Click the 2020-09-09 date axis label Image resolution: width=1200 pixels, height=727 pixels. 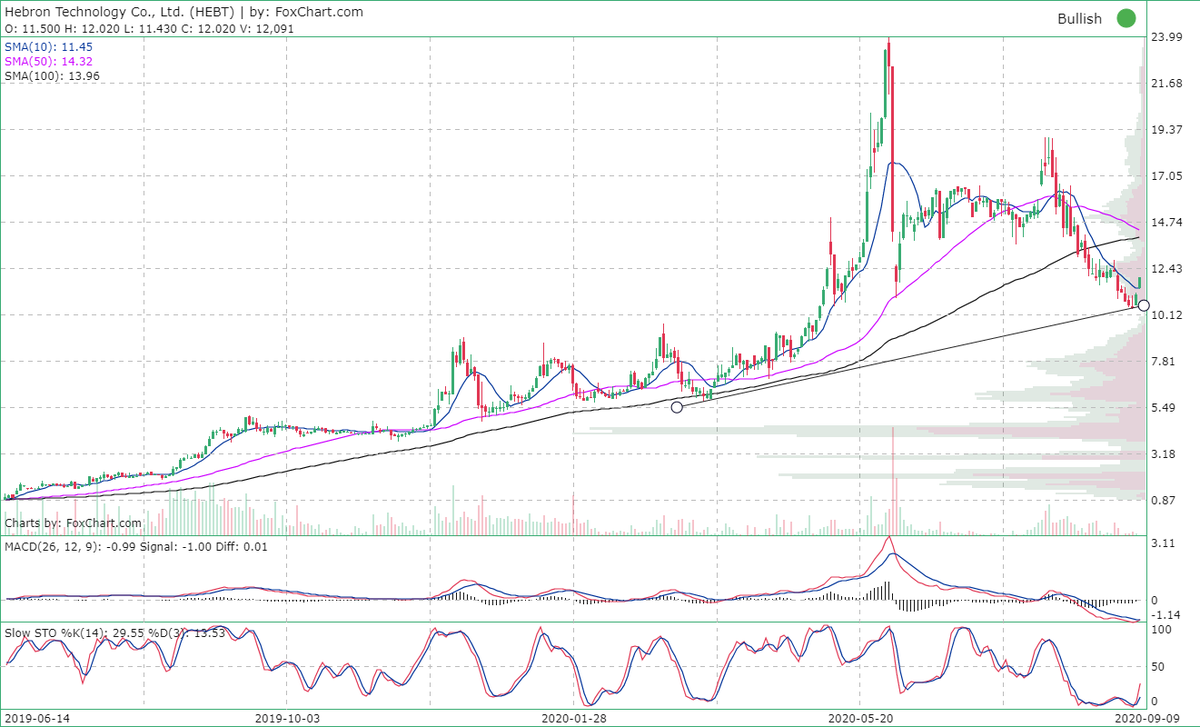[1145, 718]
